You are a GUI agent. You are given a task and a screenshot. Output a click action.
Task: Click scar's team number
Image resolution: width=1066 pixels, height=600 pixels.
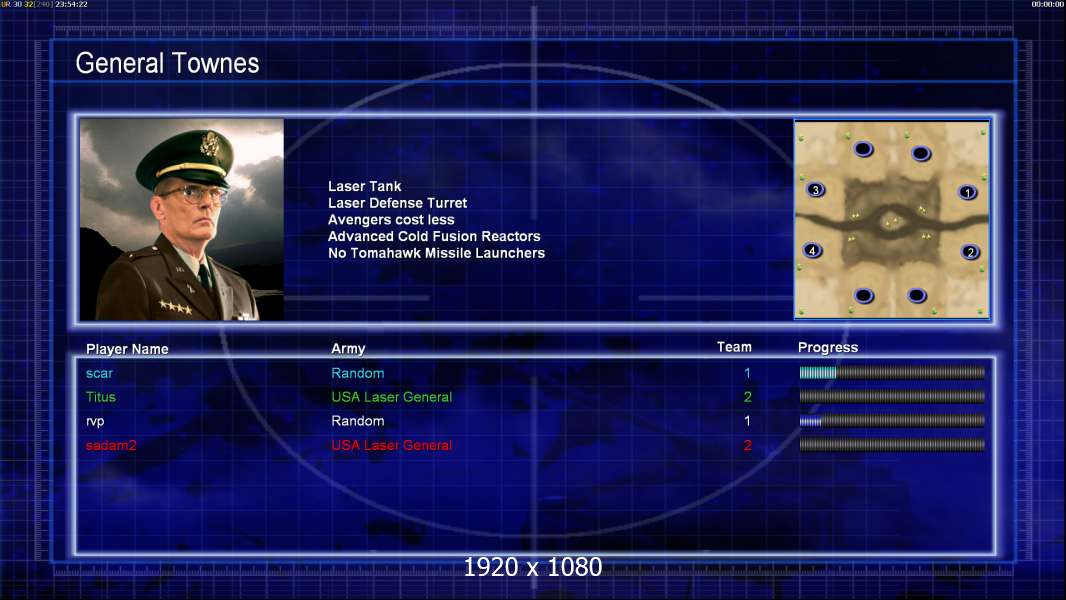(747, 373)
